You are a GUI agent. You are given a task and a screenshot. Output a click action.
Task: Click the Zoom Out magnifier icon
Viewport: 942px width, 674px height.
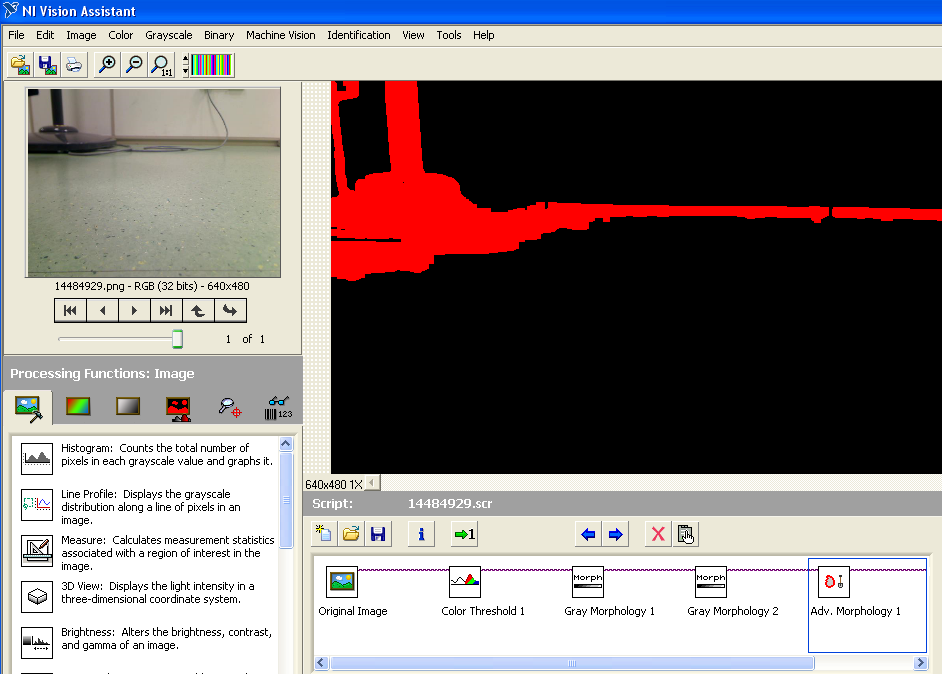pos(133,65)
